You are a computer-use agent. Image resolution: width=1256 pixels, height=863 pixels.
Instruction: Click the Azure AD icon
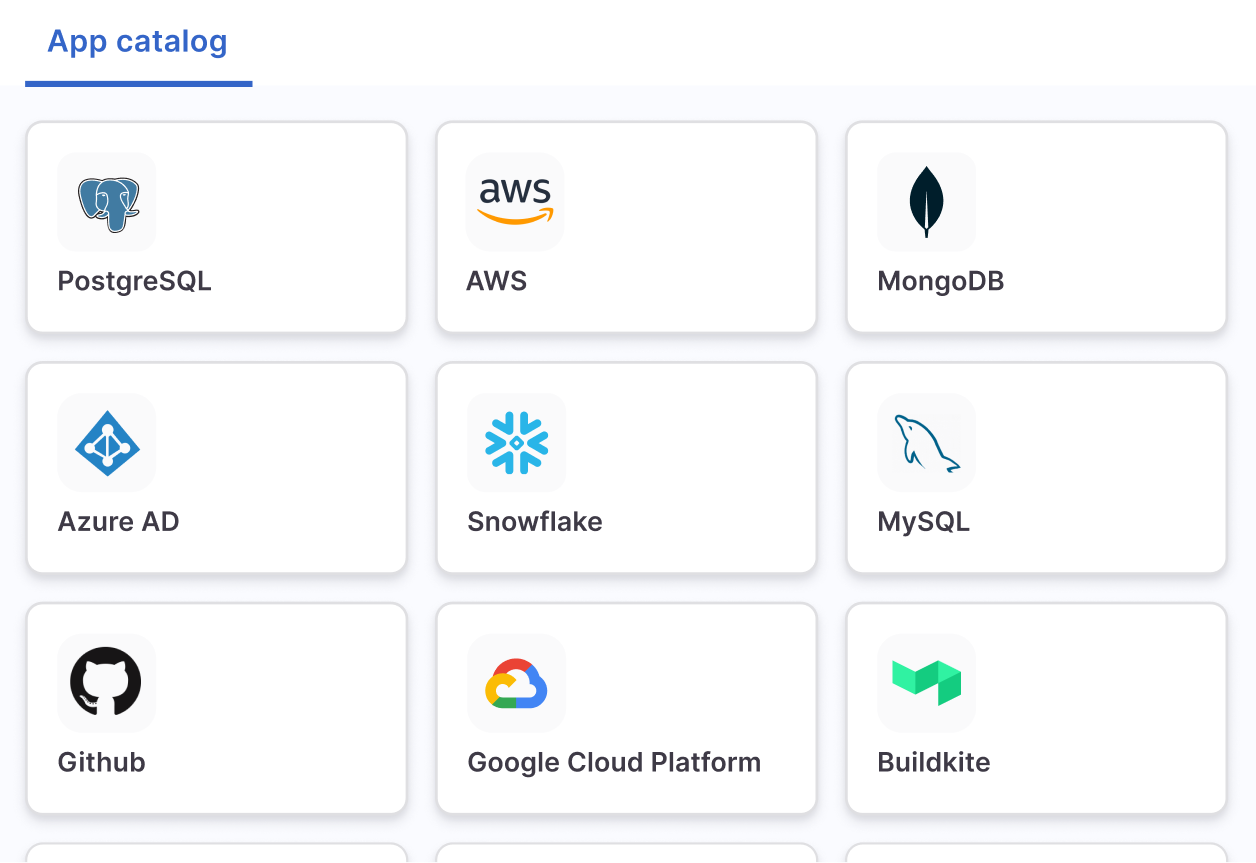pyautogui.click(x=106, y=442)
